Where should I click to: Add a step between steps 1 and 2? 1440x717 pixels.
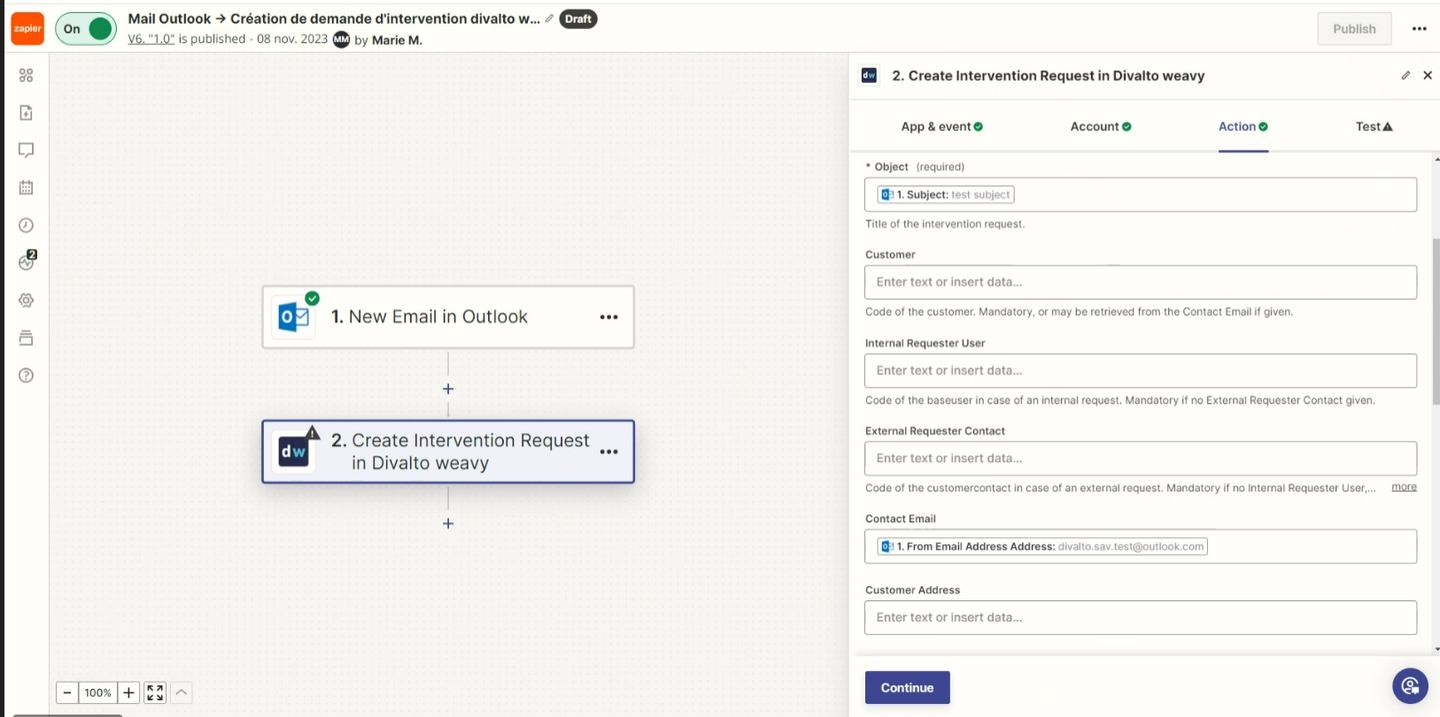tap(448, 389)
